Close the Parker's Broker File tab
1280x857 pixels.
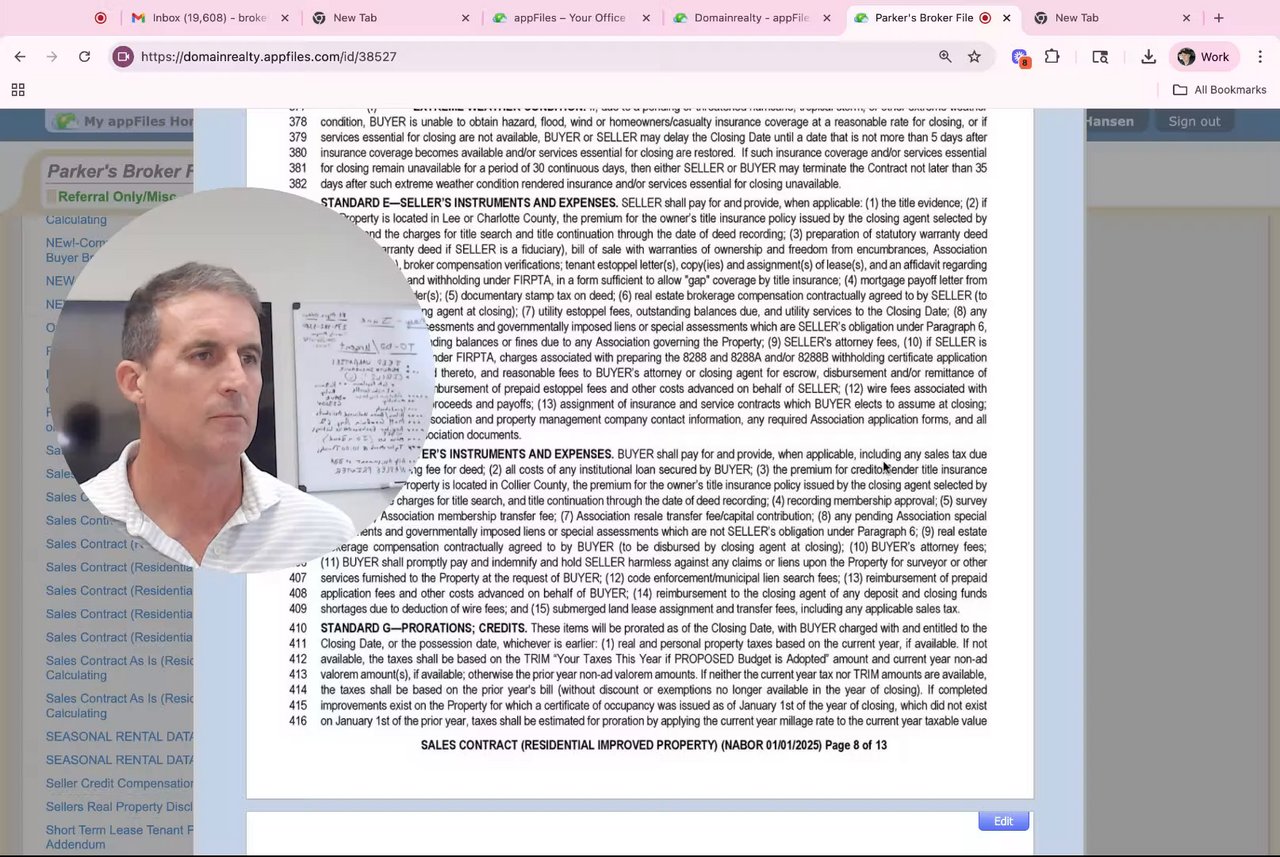[1006, 18]
